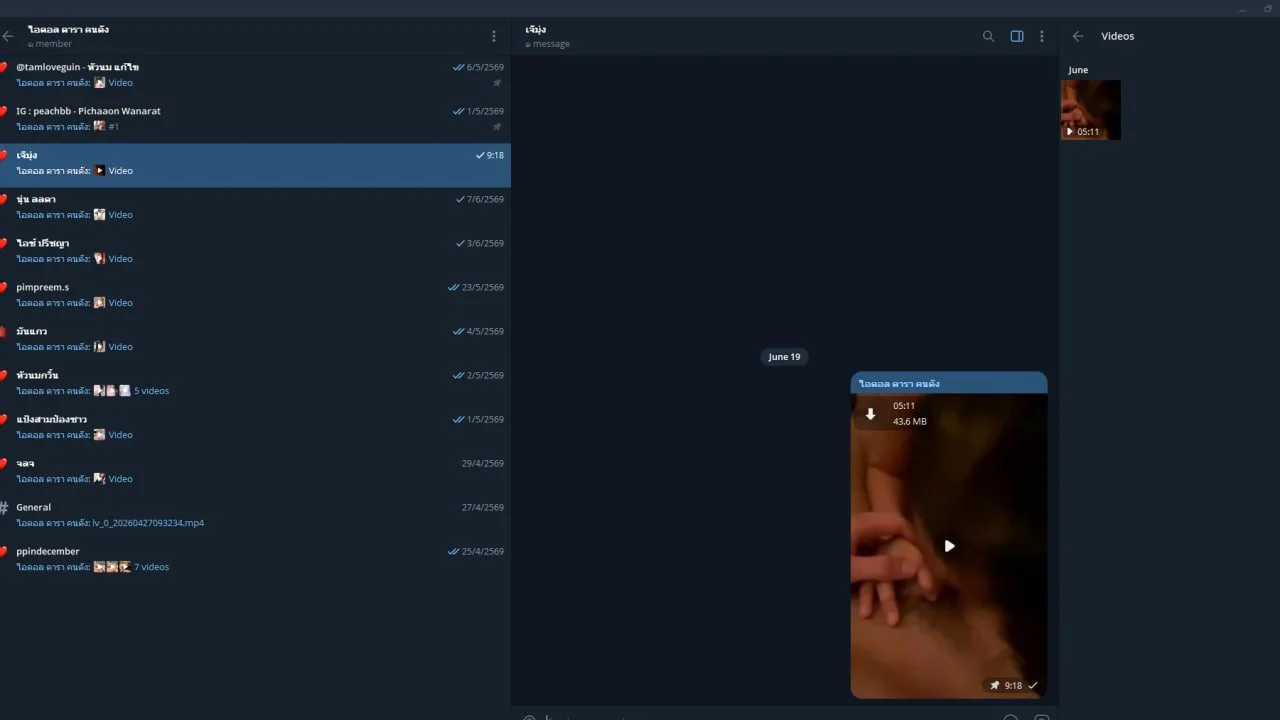The image size is (1280, 720).
Task: Open the topic dated 2/5/2569
Action: coord(255,383)
